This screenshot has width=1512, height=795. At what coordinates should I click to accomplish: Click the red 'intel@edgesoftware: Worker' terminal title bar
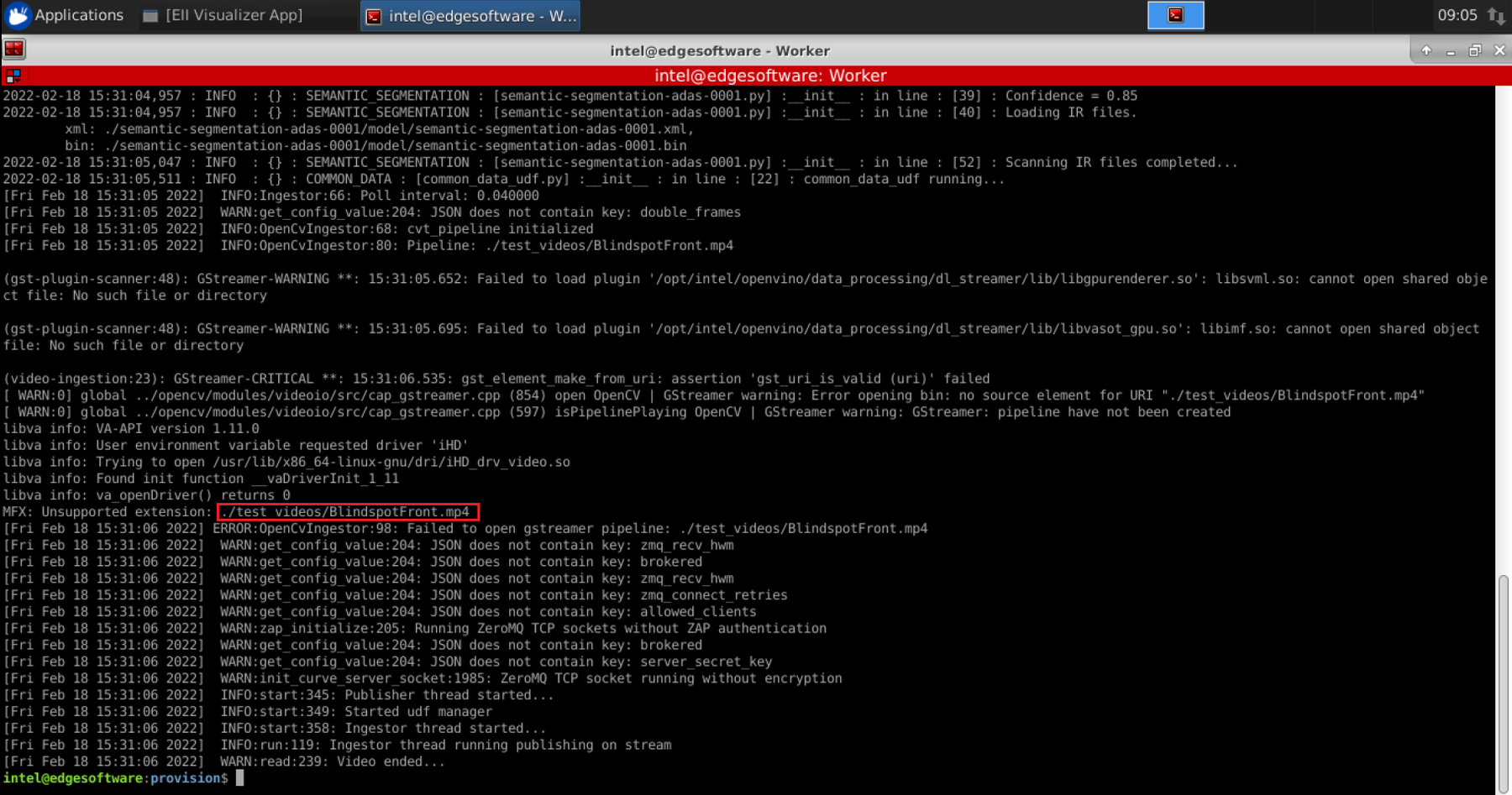coord(770,76)
